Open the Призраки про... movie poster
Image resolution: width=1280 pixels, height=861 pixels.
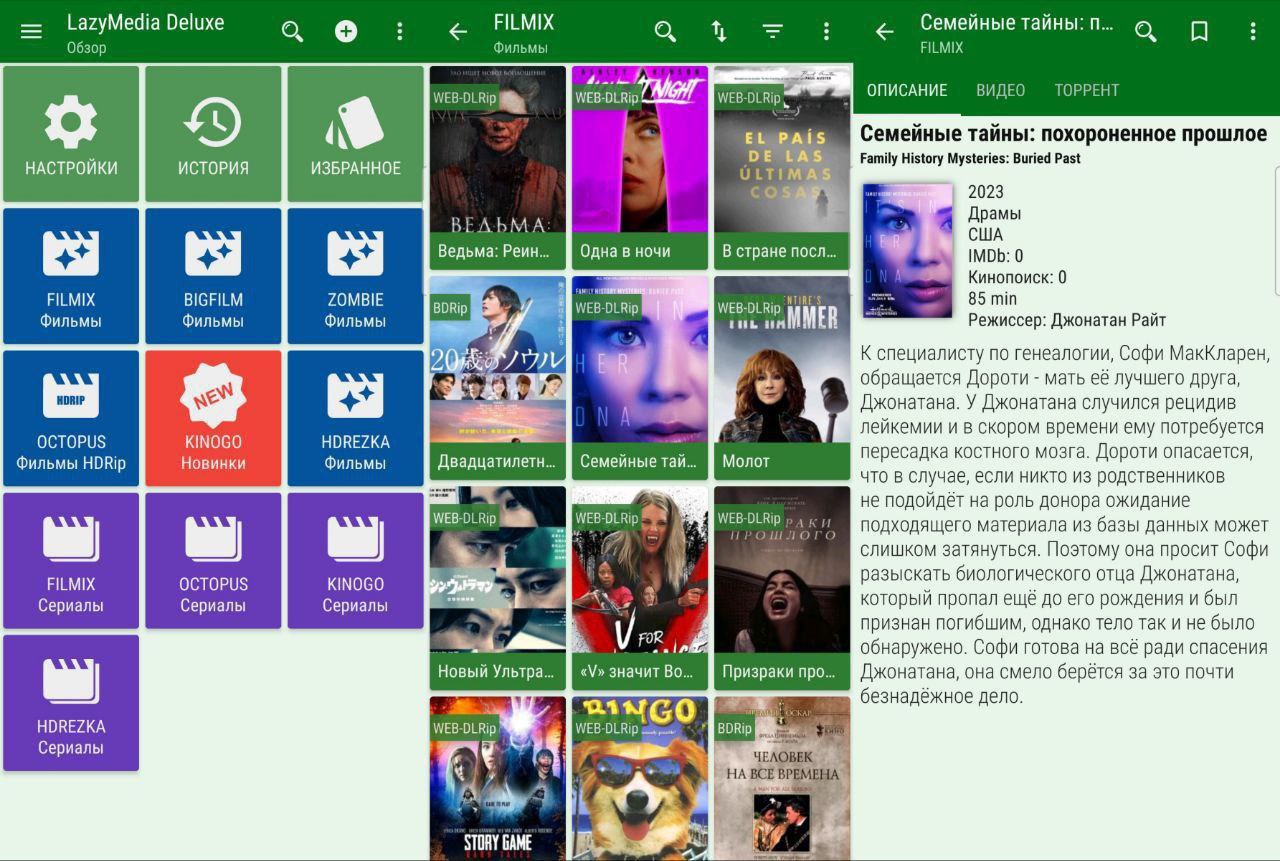pyautogui.click(x=782, y=588)
